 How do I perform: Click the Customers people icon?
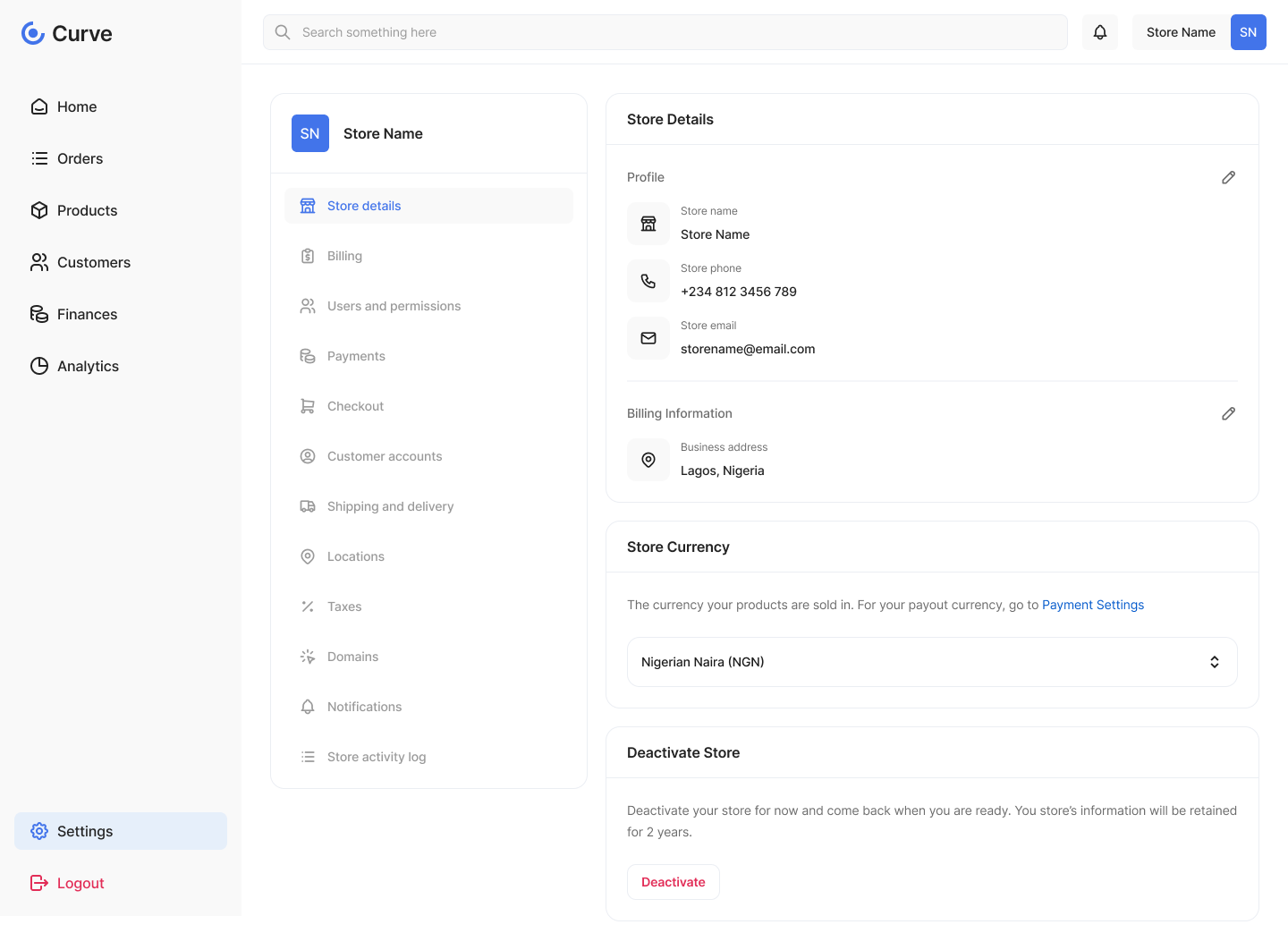pyautogui.click(x=39, y=262)
